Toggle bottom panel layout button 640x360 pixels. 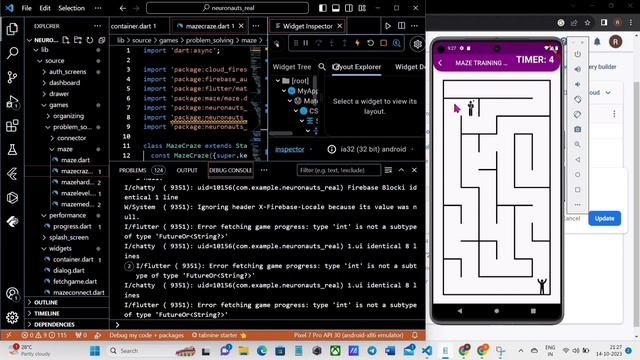click(x=336, y=8)
